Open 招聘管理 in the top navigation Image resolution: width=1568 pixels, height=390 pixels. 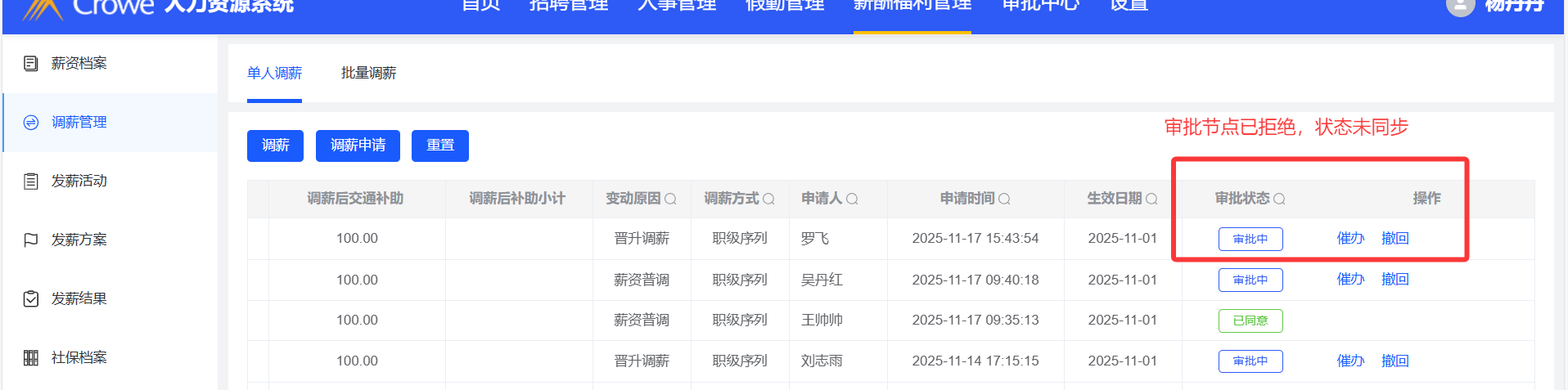tap(569, 6)
